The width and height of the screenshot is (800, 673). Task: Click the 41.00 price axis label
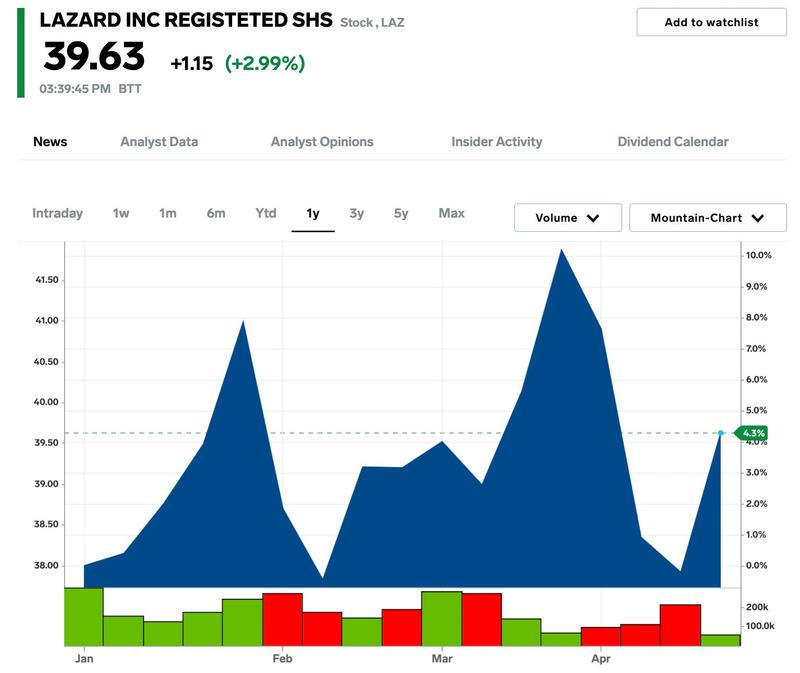(x=47, y=320)
